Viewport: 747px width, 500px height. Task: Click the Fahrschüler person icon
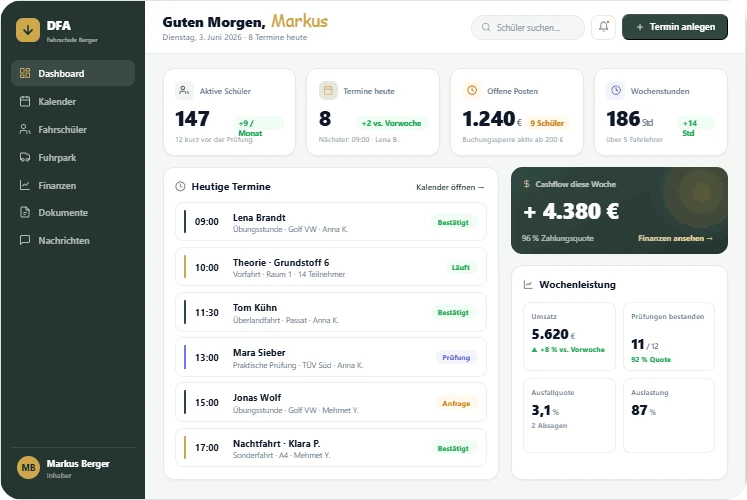click(x=25, y=130)
